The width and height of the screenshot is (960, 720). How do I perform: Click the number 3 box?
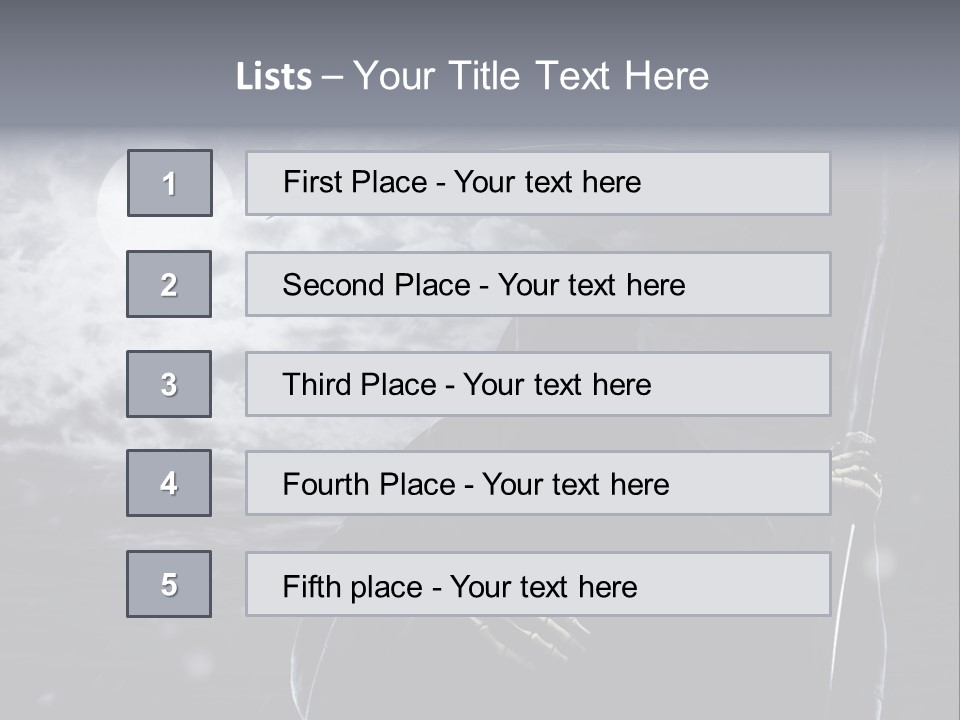[x=169, y=384]
